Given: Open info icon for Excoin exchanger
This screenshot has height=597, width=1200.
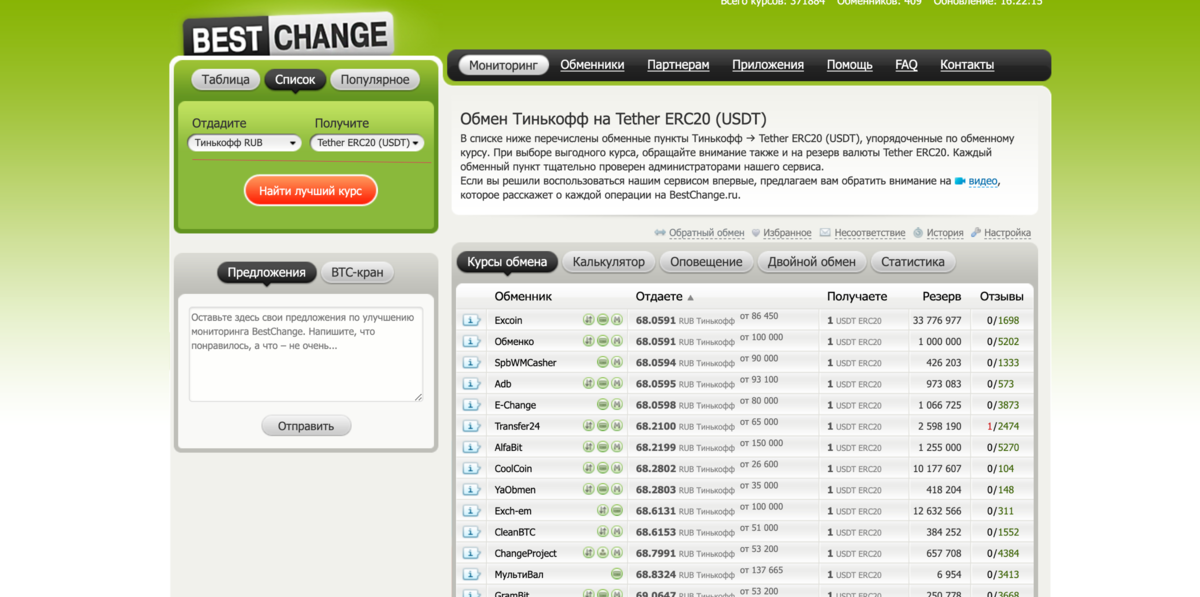Looking at the screenshot, I should (x=471, y=320).
